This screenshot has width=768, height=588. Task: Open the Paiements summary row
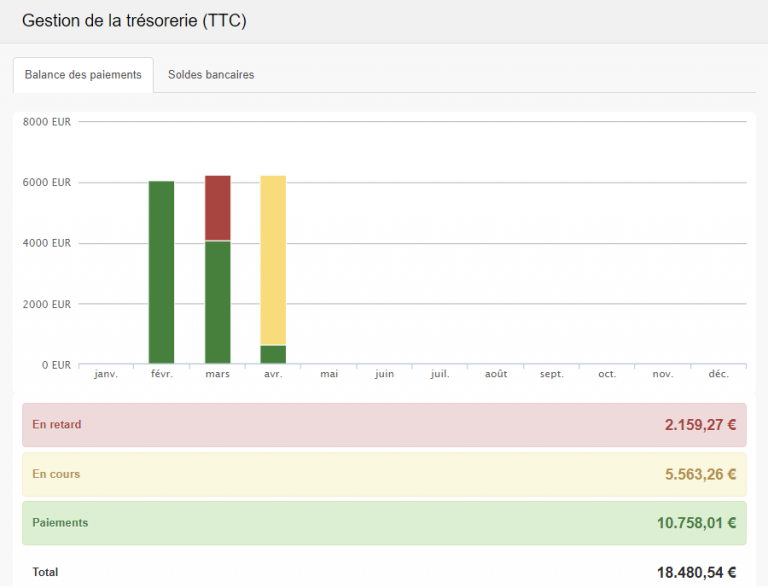click(384, 523)
